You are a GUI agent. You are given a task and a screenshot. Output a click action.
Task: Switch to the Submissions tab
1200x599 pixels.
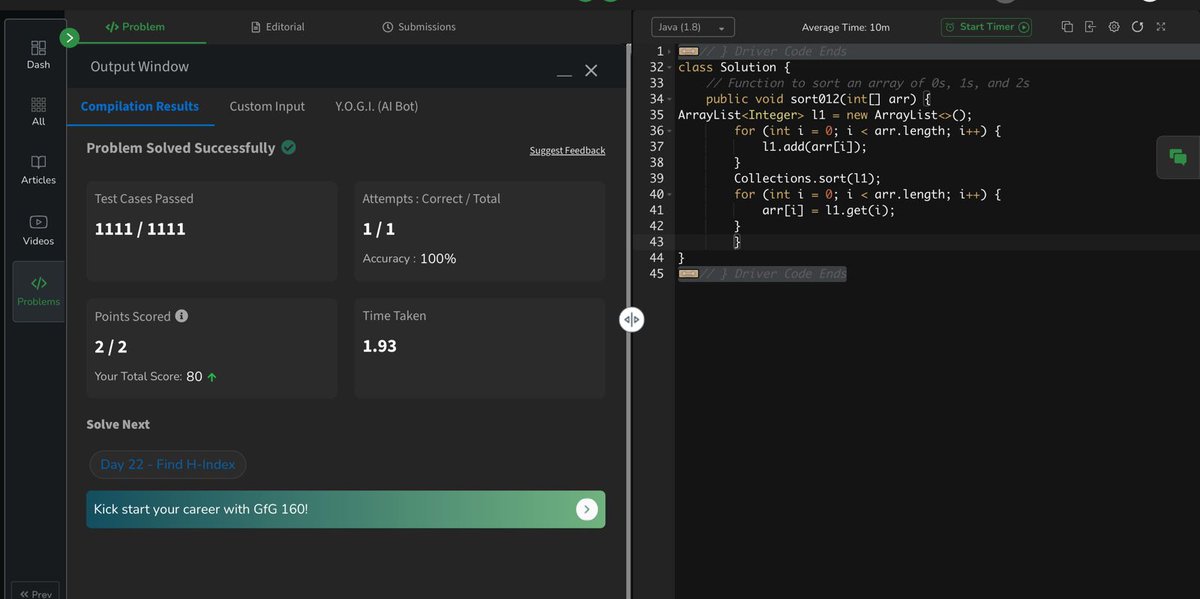click(419, 27)
